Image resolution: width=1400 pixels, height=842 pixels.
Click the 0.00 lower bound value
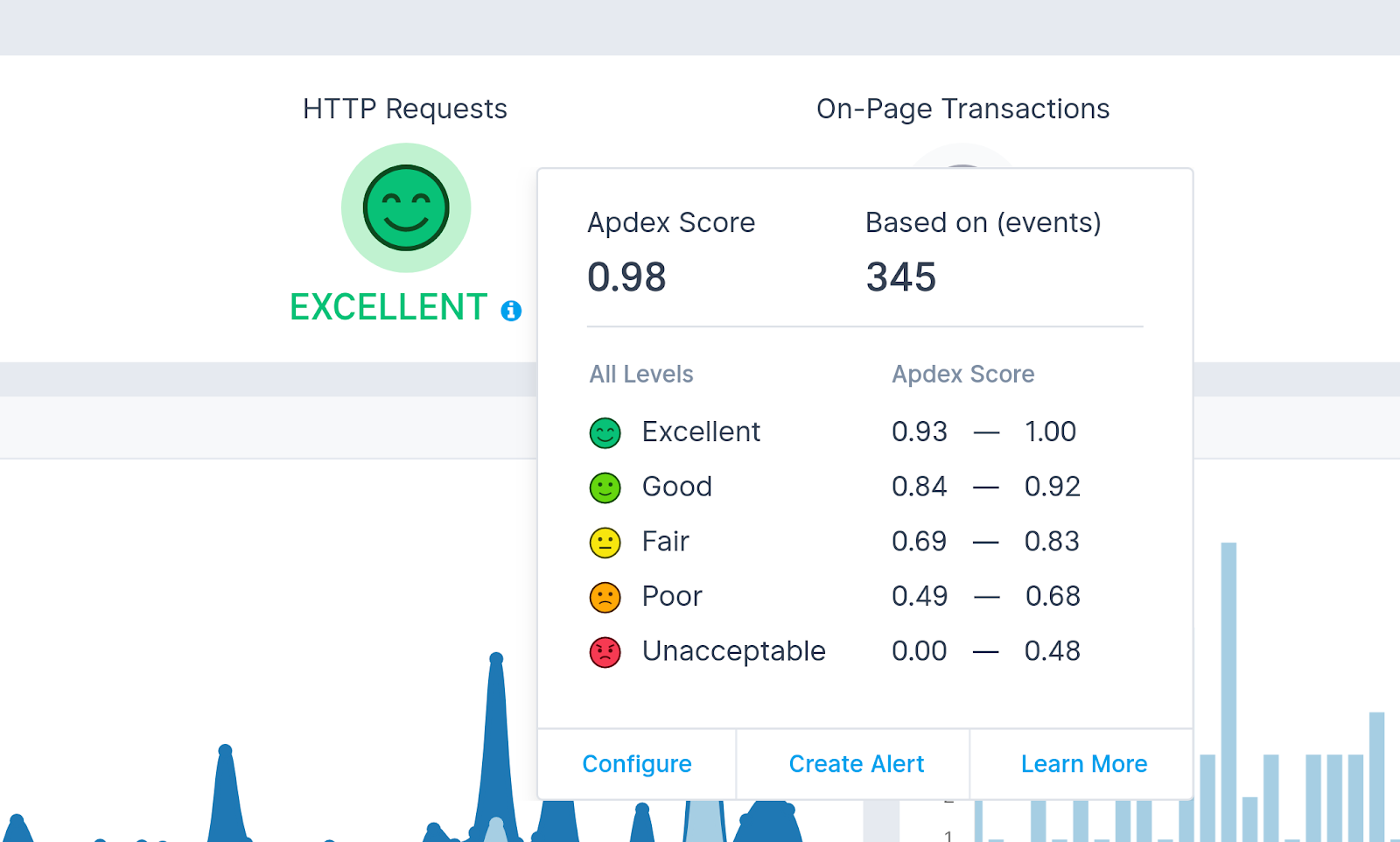920,651
